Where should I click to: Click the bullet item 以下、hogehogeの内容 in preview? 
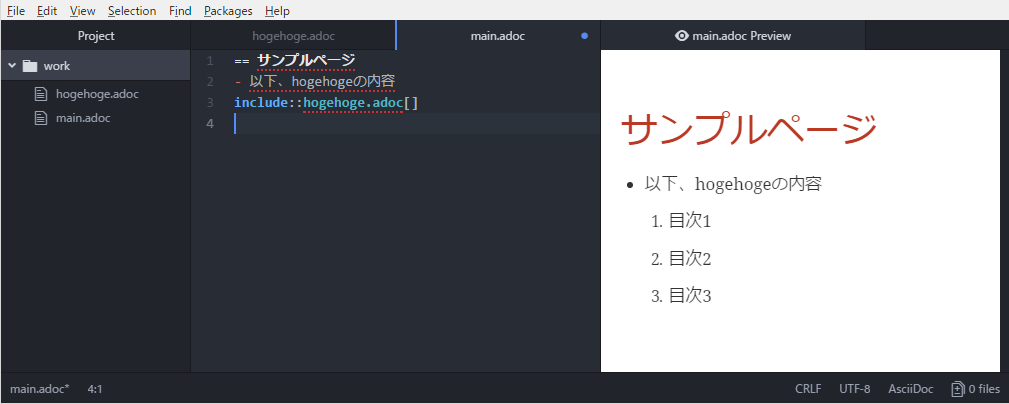point(734,184)
